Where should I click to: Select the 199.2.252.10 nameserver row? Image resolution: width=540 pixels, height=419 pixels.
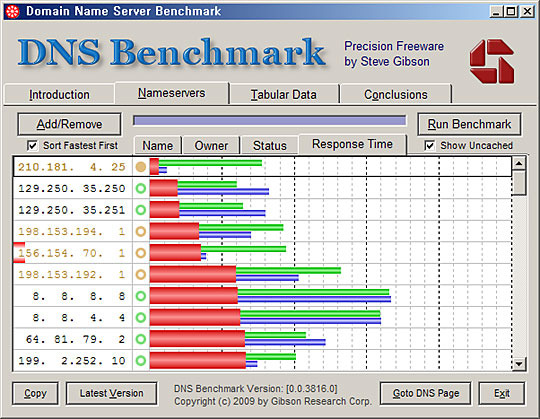(x=262, y=360)
